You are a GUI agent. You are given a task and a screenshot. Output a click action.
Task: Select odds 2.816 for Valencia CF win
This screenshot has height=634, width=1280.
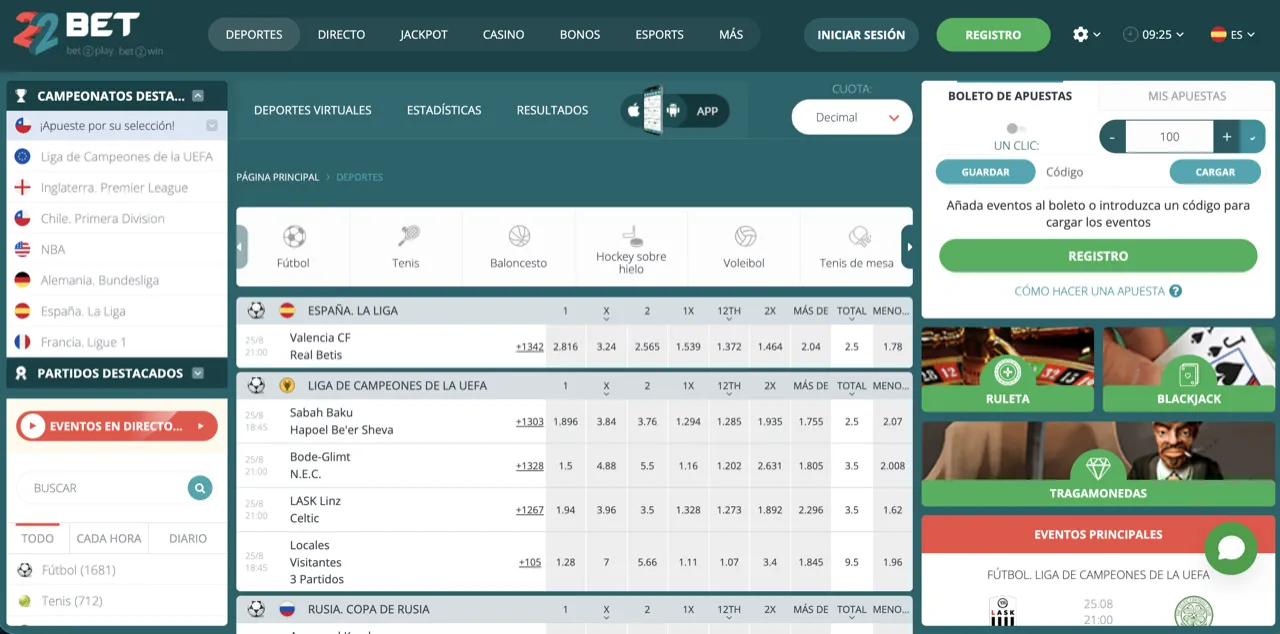coord(565,347)
